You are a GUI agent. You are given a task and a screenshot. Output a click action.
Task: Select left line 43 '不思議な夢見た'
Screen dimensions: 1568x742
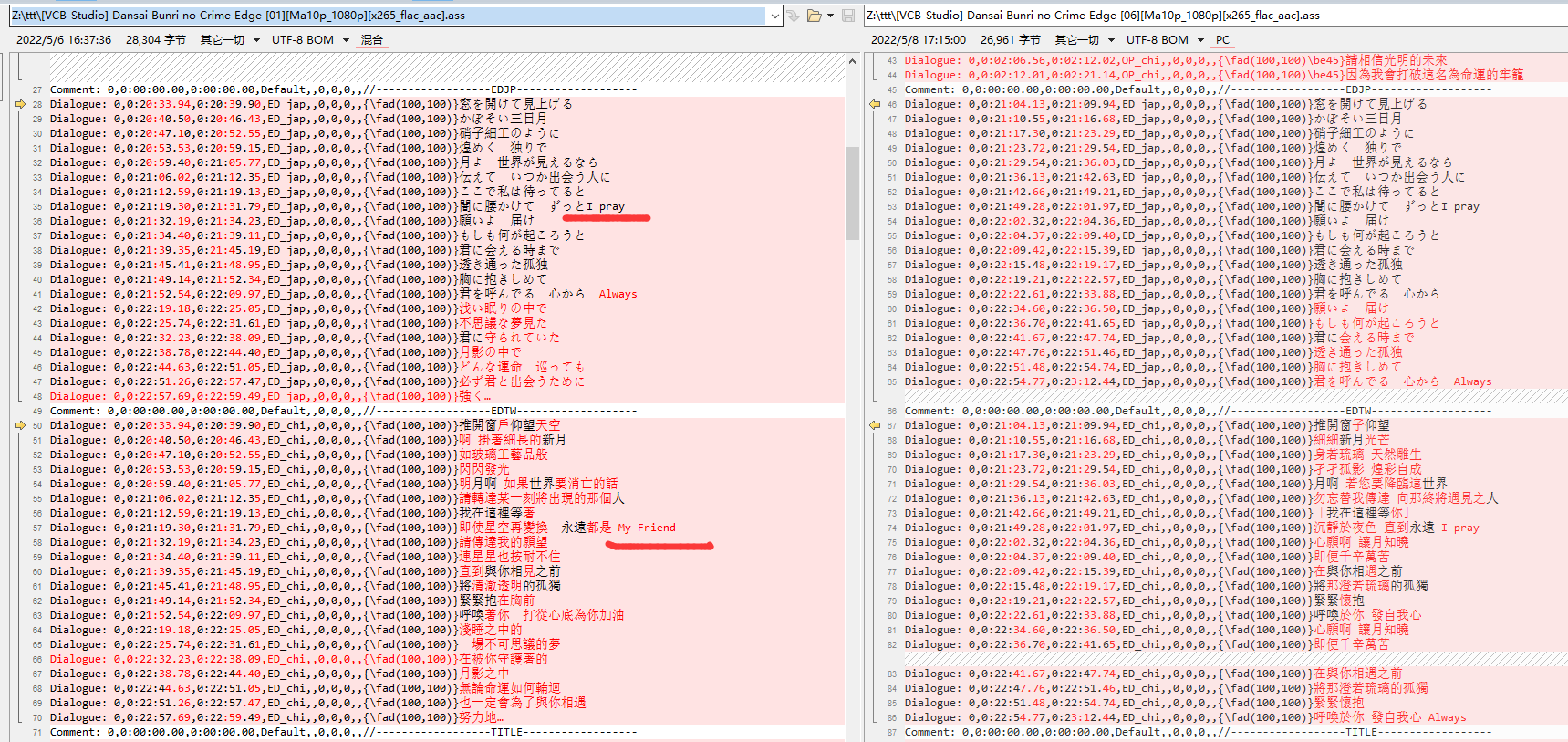pyautogui.click(x=447, y=323)
